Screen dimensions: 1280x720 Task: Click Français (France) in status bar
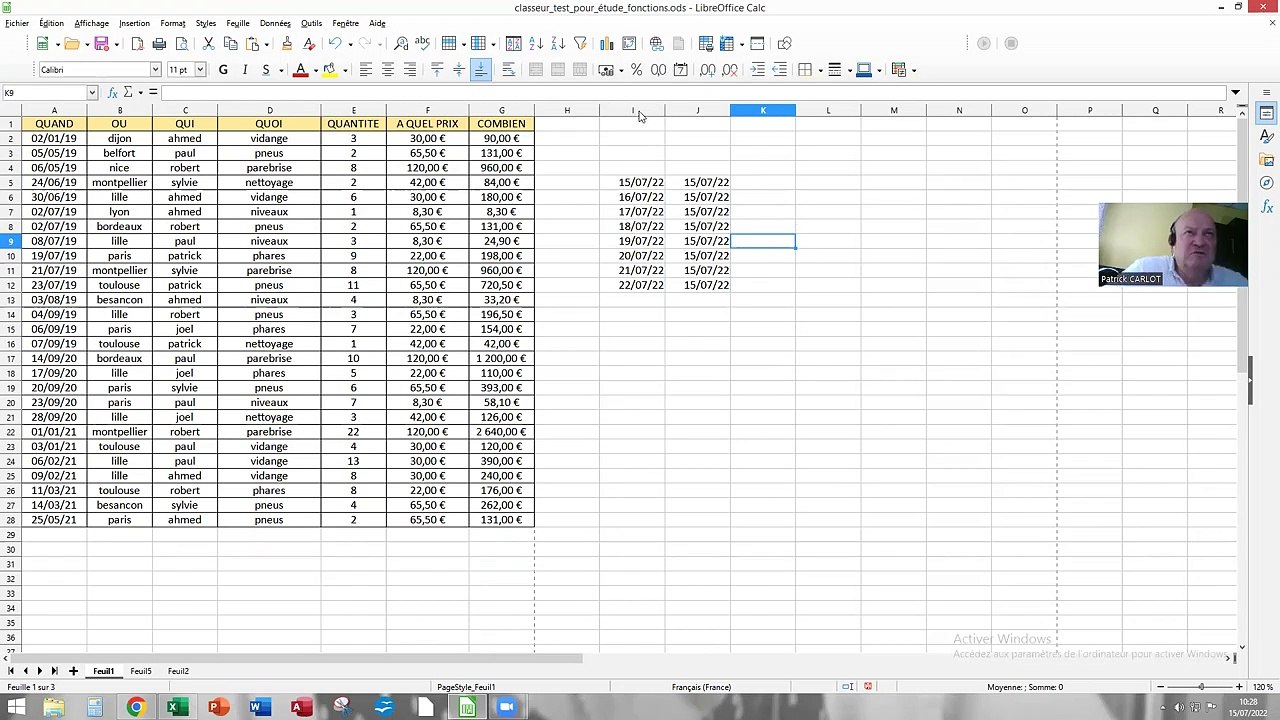point(701,687)
